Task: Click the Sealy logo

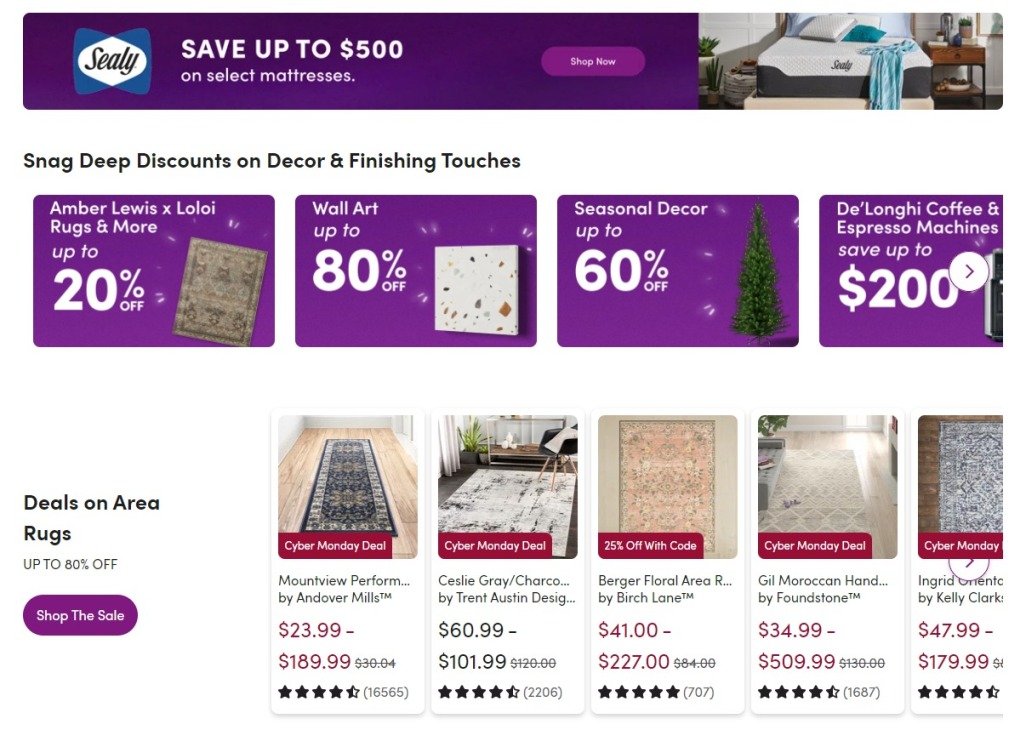Action: [113, 60]
